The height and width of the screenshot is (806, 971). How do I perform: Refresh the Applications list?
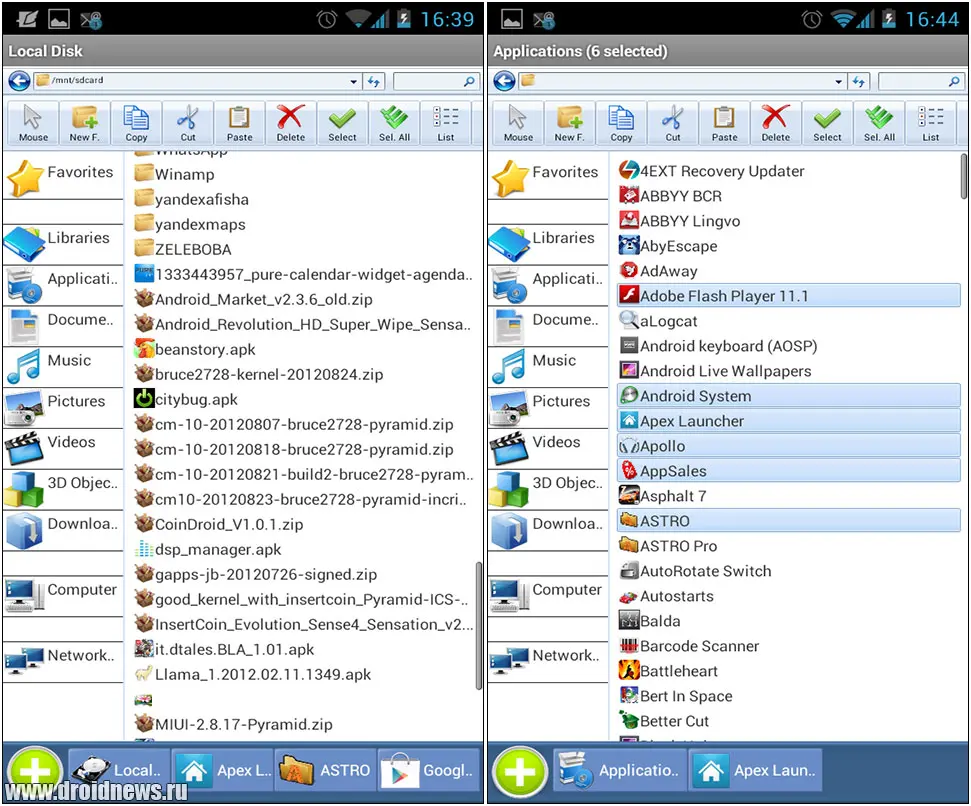(858, 81)
